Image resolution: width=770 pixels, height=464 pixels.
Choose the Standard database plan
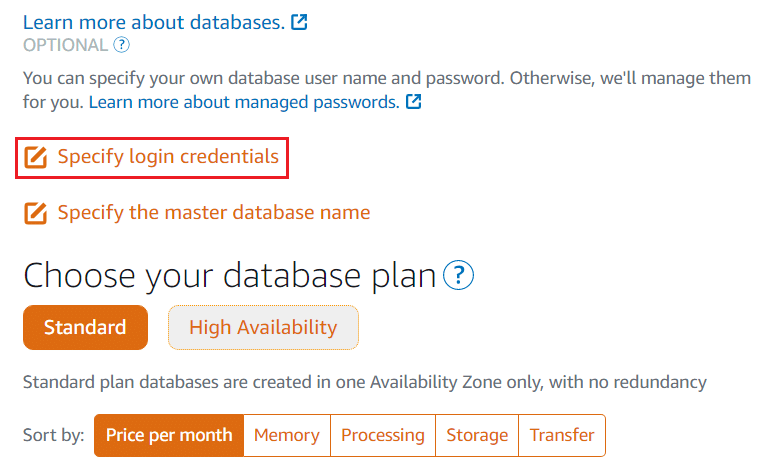[85, 328]
